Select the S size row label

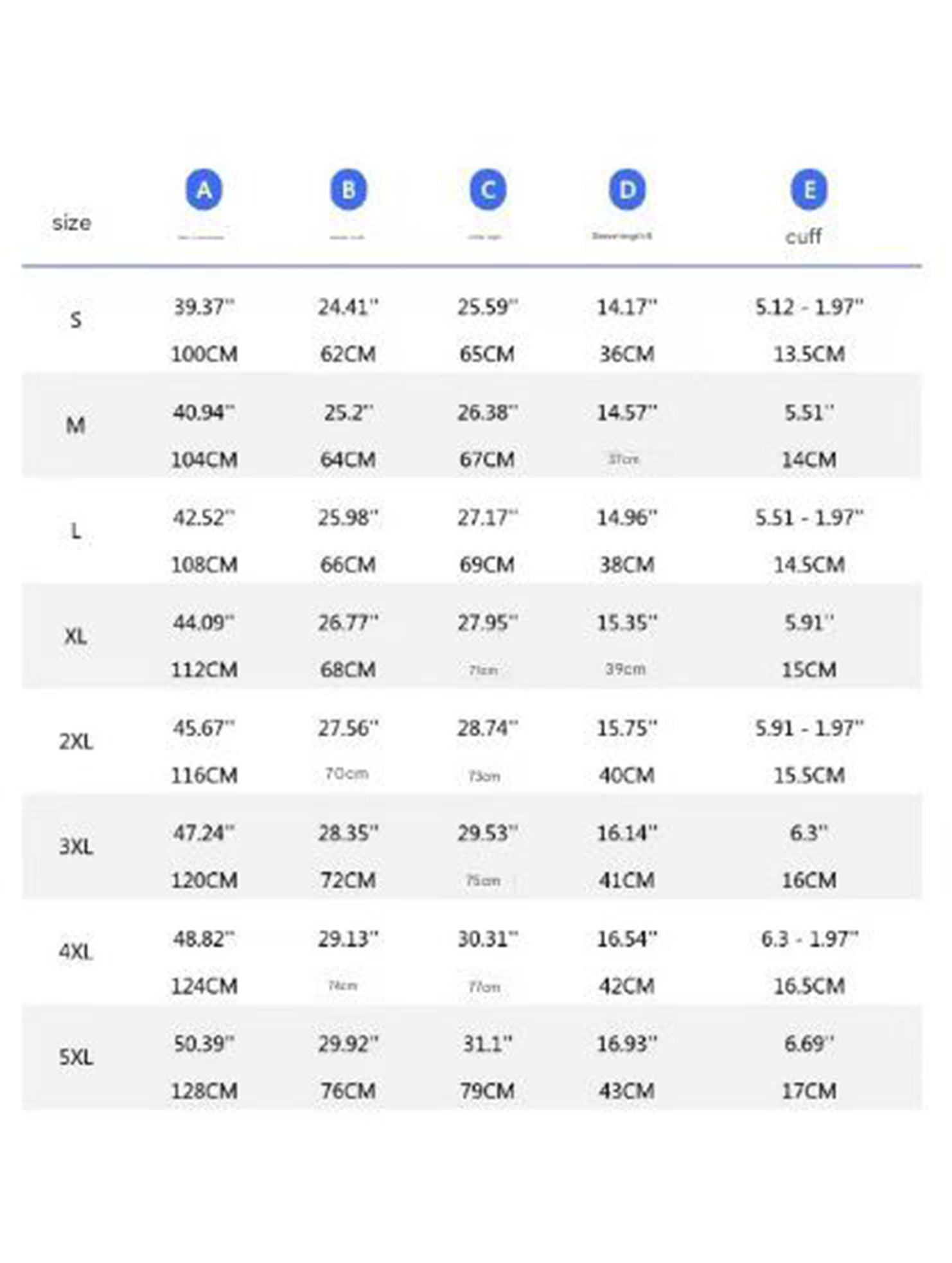pyautogui.click(x=76, y=320)
